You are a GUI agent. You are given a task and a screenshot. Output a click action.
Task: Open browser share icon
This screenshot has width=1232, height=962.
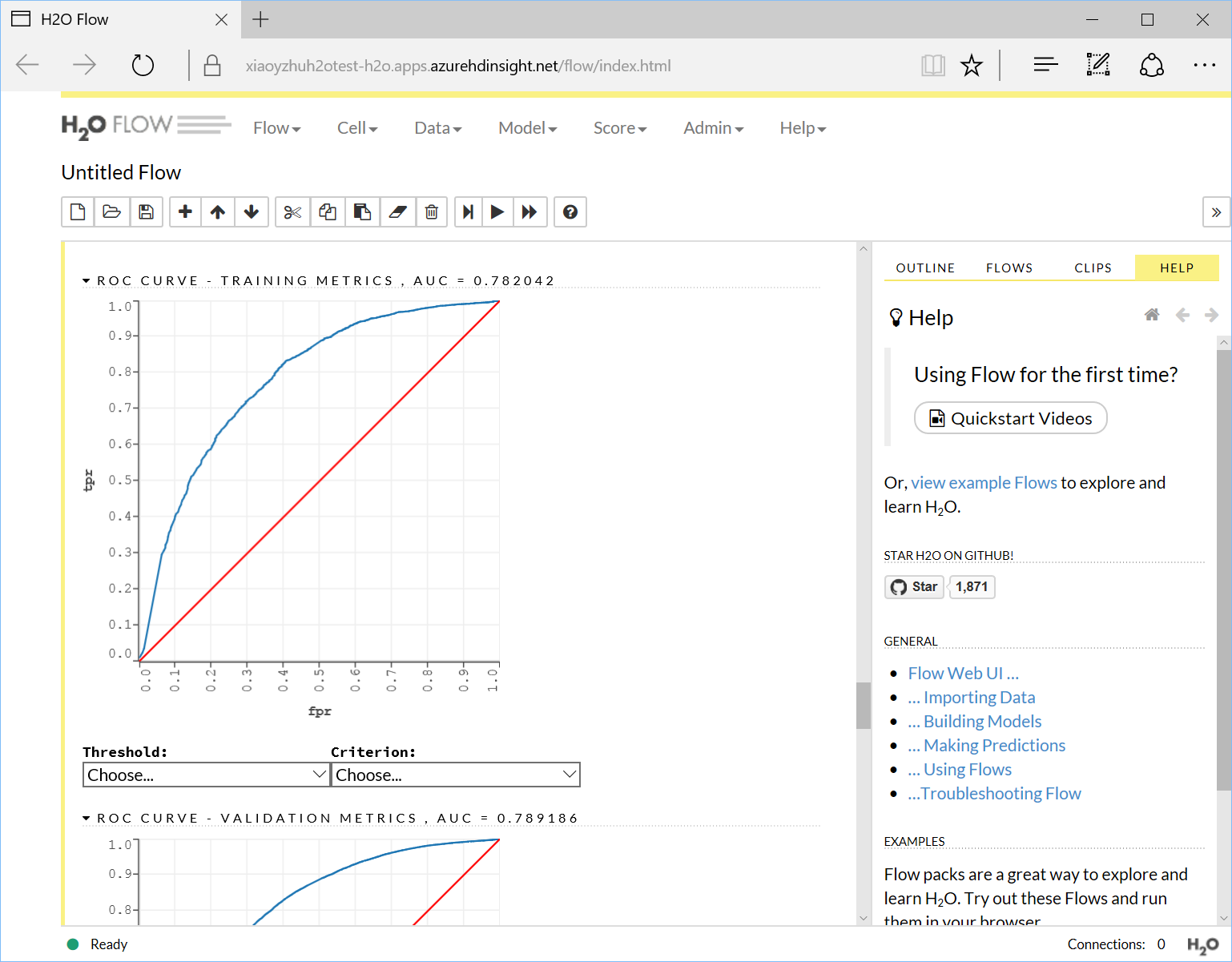1151,65
